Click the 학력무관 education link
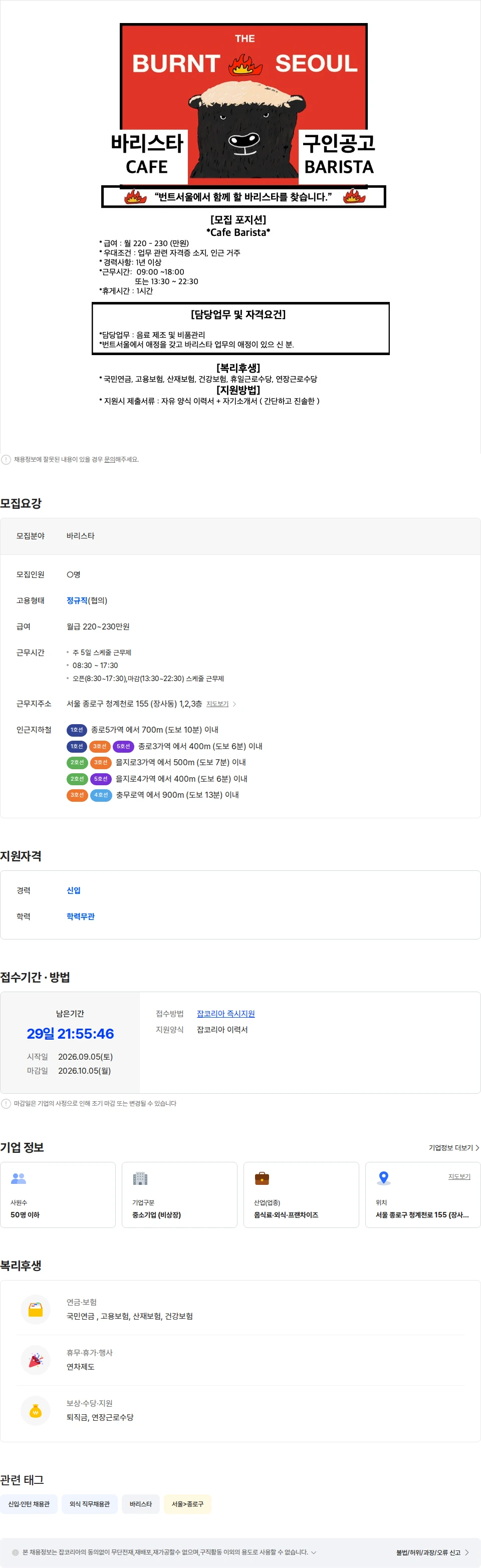Image resolution: width=481 pixels, height=1568 pixels. pyautogui.click(x=80, y=916)
